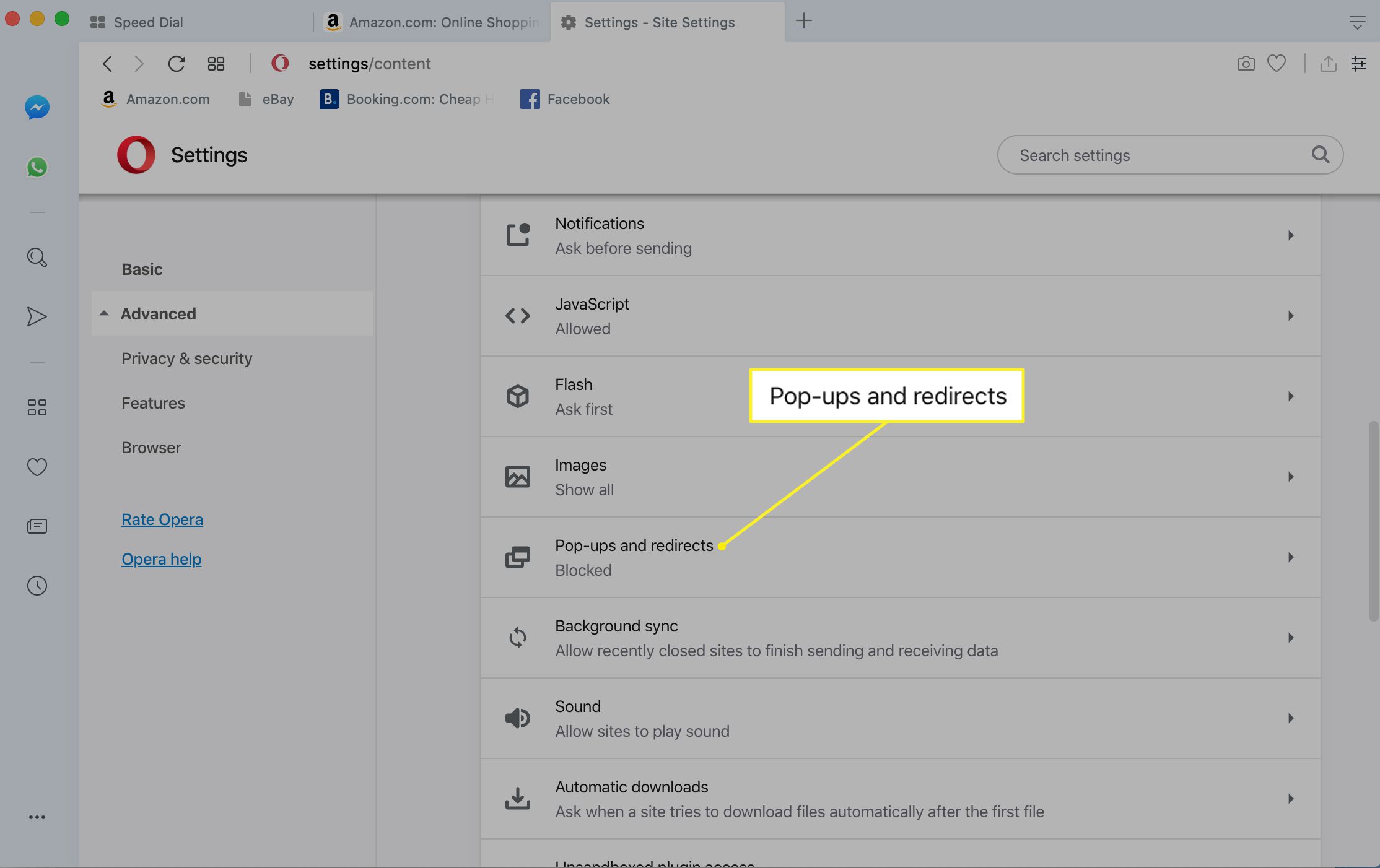Select the Features section
The height and width of the screenshot is (868, 1380).
coord(153,403)
